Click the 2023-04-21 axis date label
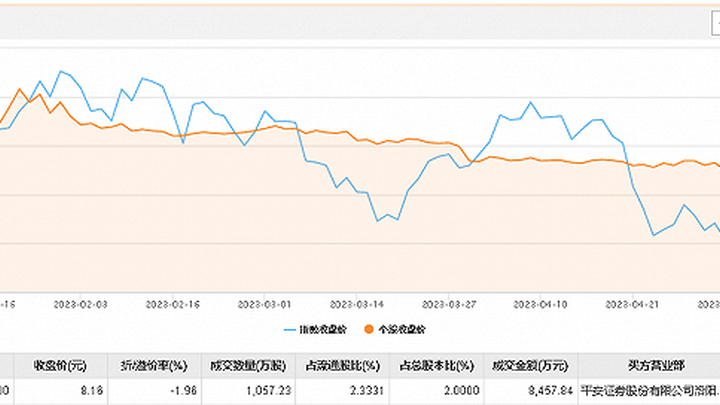720x405 pixels. 633,304
